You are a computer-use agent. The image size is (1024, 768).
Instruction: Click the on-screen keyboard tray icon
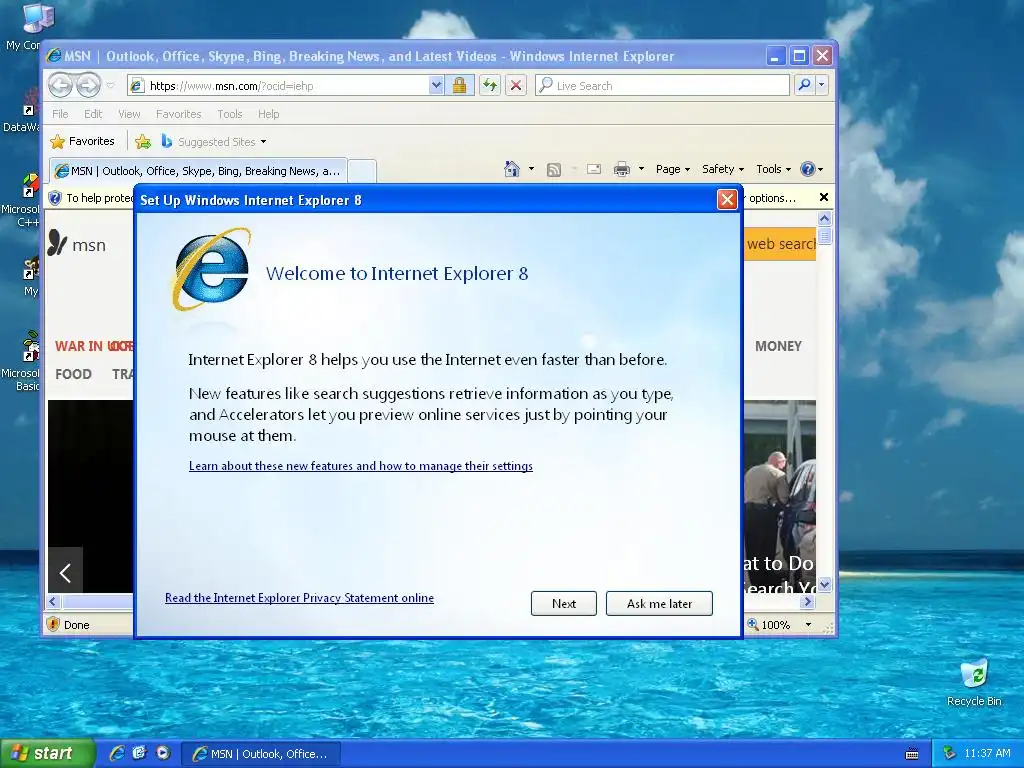[x=912, y=754]
